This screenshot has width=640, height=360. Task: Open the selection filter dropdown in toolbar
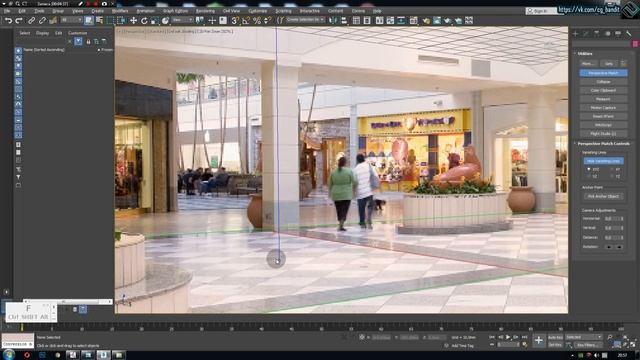pyautogui.click(x=71, y=20)
